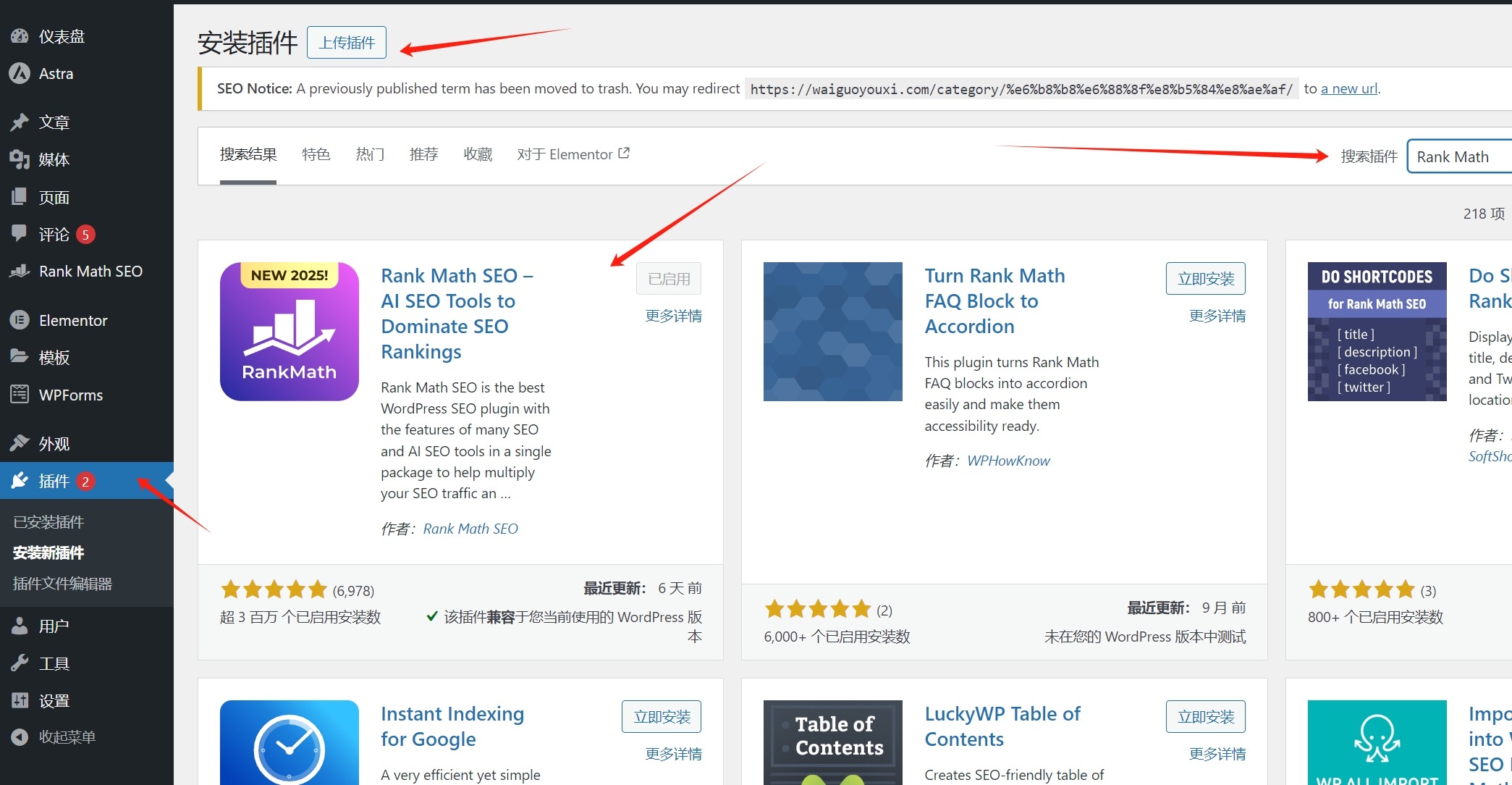Click the Turn Rank Math FAQ plugin thumbnail
The width and height of the screenshot is (1512, 785).
833,332
